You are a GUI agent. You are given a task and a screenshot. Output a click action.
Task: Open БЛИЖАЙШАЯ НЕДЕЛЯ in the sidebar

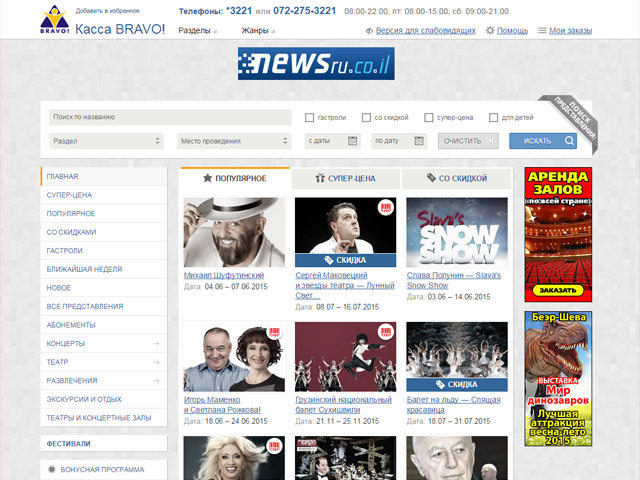tap(104, 269)
